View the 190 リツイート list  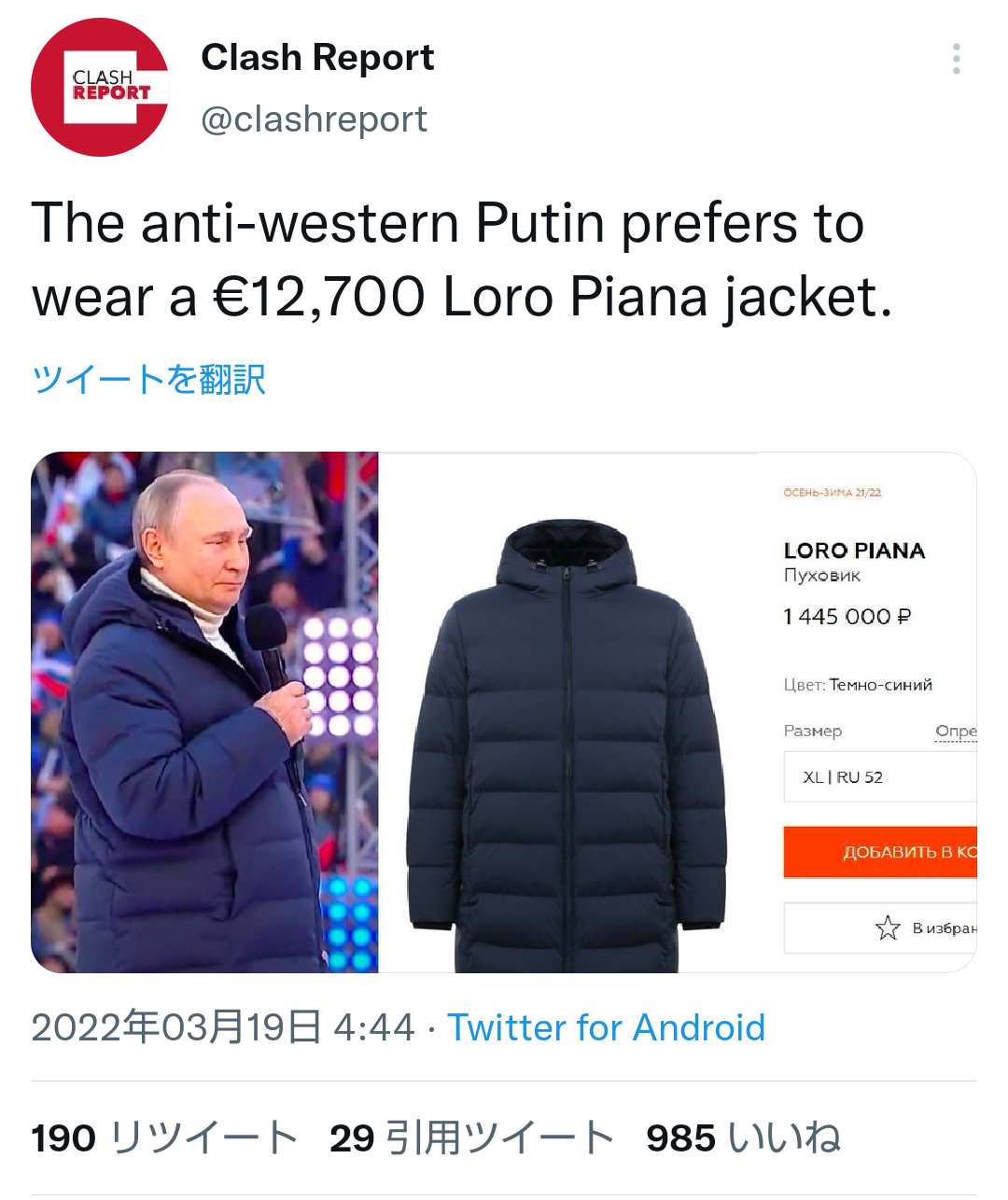[164, 1138]
